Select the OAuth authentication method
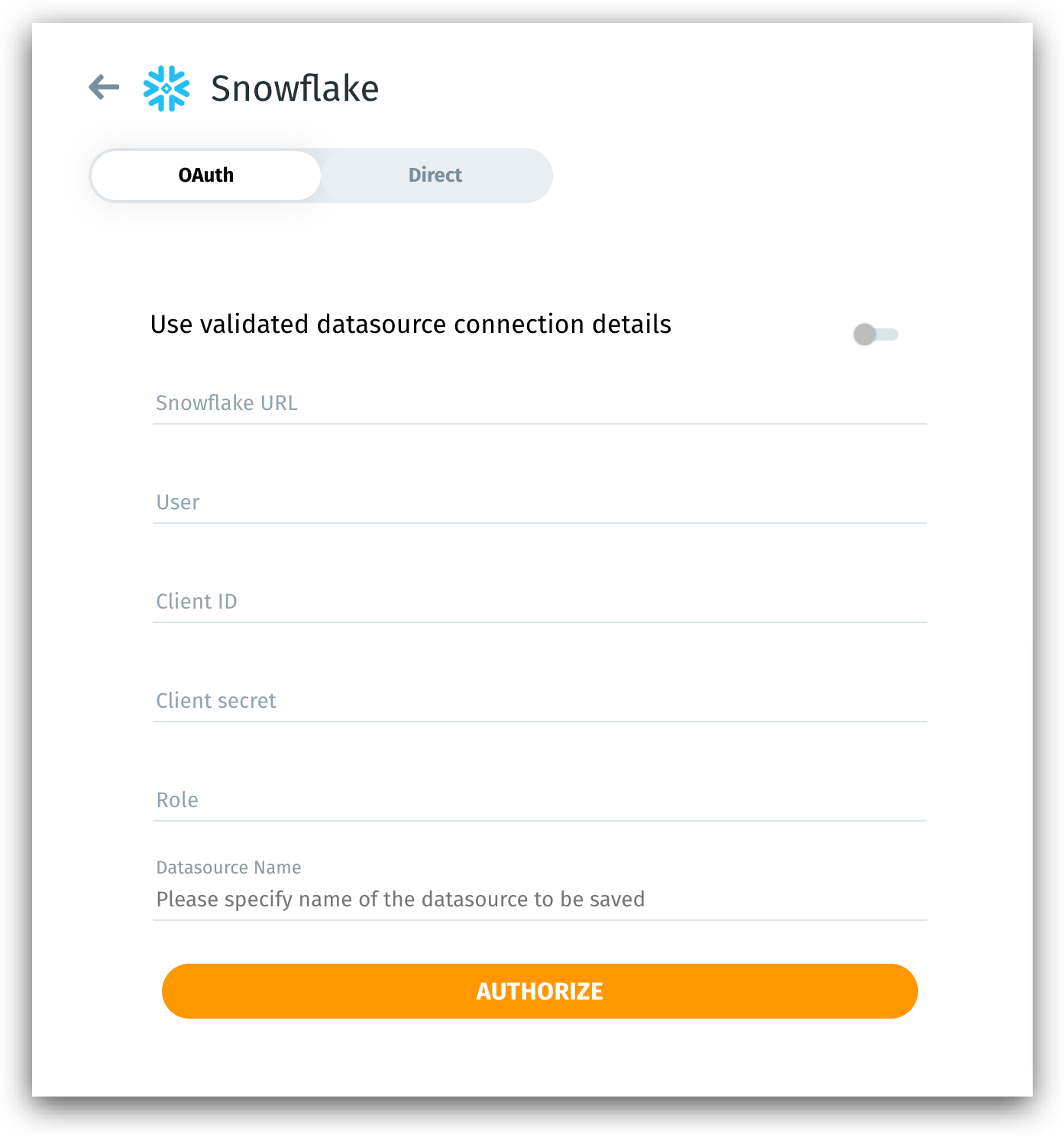The width and height of the screenshot is (1064, 1137). pos(205,175)
